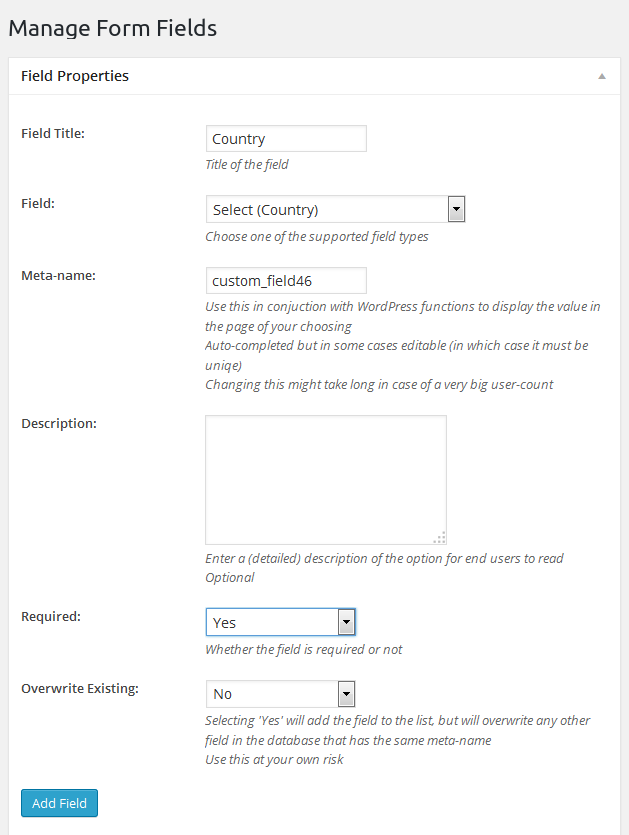Grab the Description textarea resize handle
This screenshot has width=629, height=835.
tap(440, 537)
